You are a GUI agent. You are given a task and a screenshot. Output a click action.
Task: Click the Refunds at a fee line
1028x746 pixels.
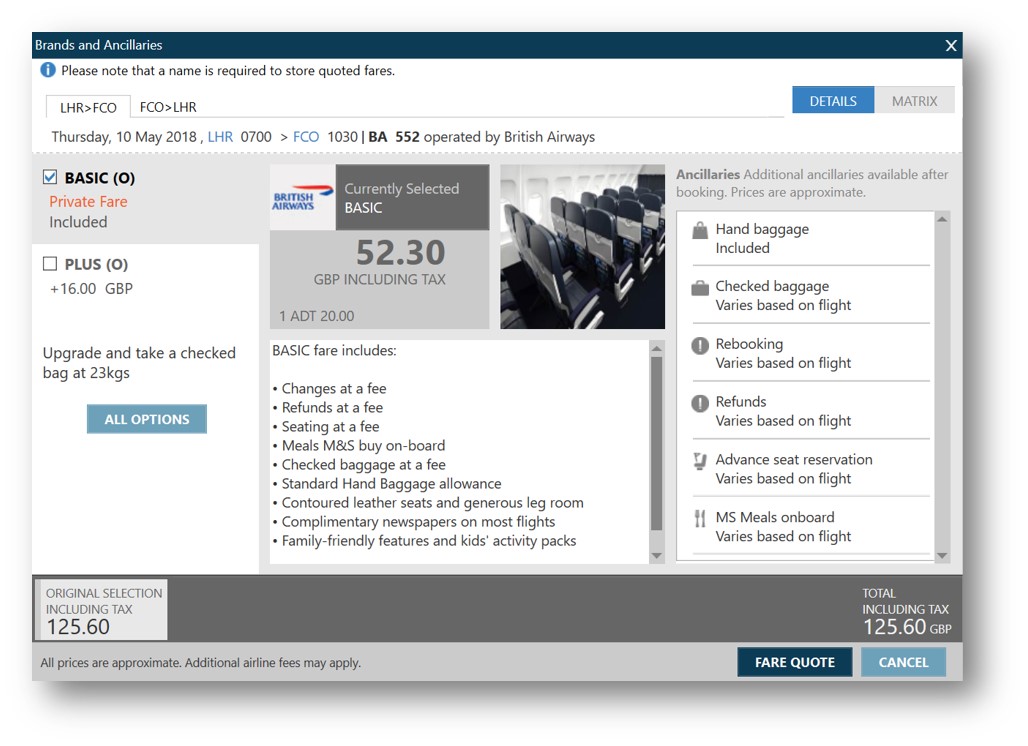coord(327,408)
